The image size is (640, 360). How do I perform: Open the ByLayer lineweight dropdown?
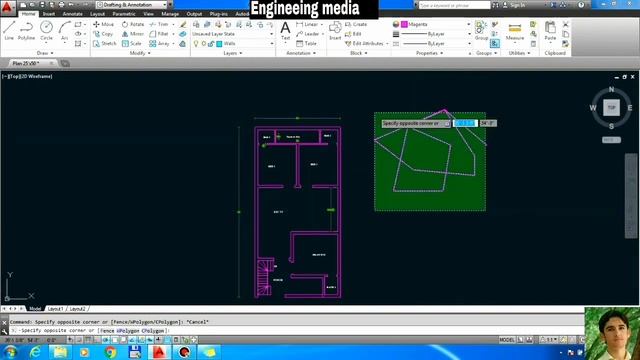435,34
